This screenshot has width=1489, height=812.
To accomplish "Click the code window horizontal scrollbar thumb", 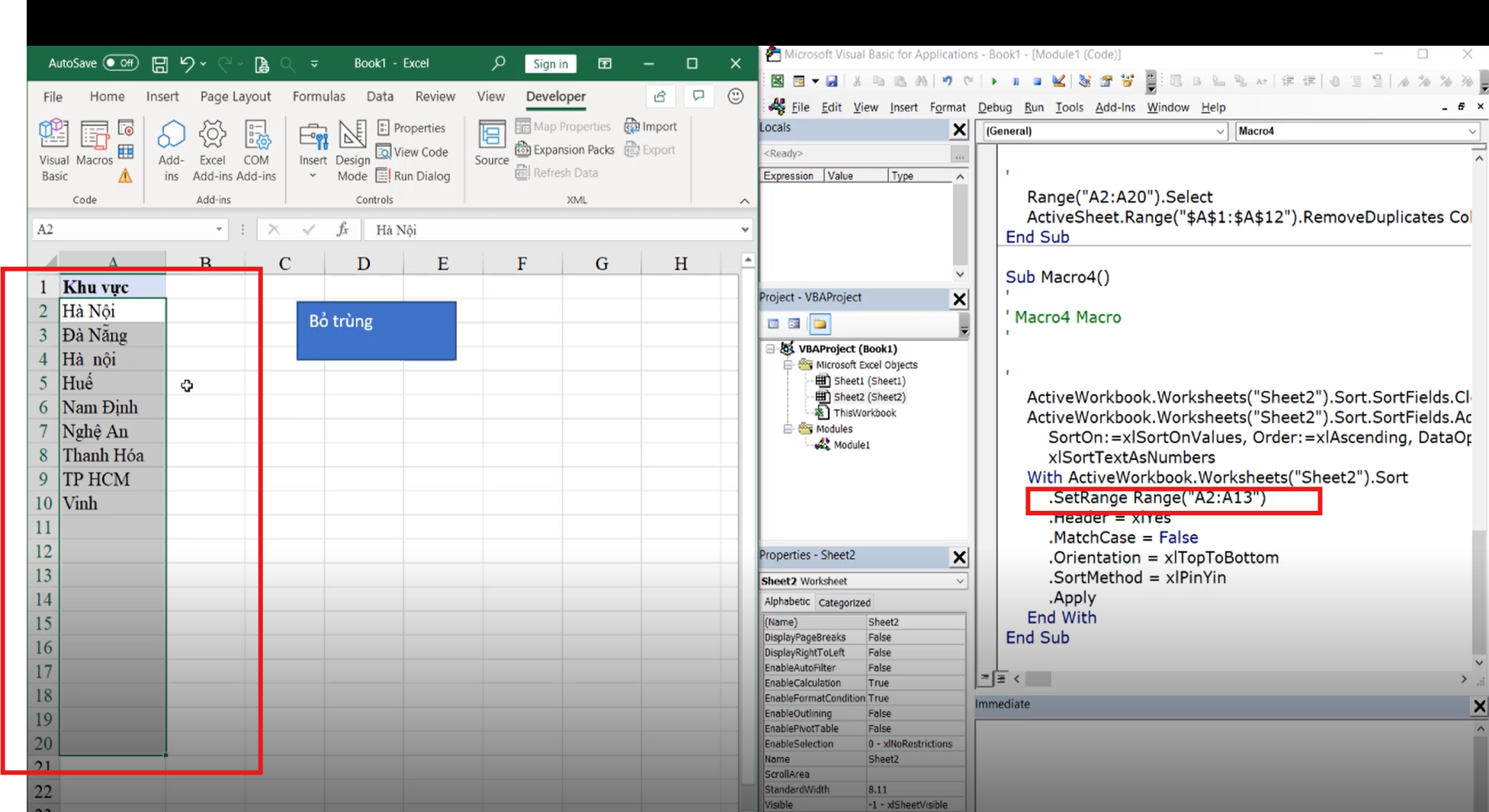I will [x=1038, y=679].
